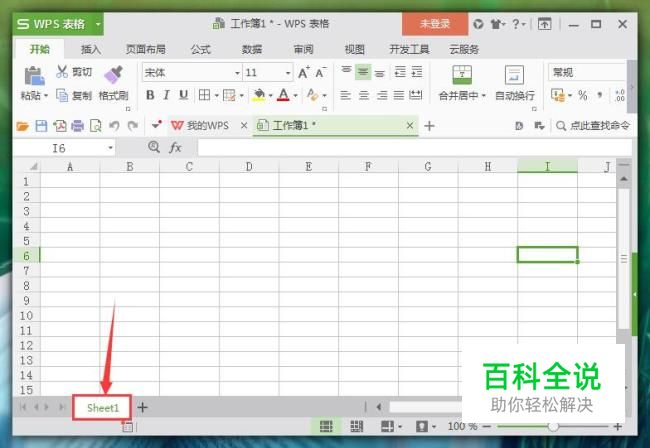Select the Format Painter brush
The width and height of the screenshot is (650, 448).
(x=113, y=75)
